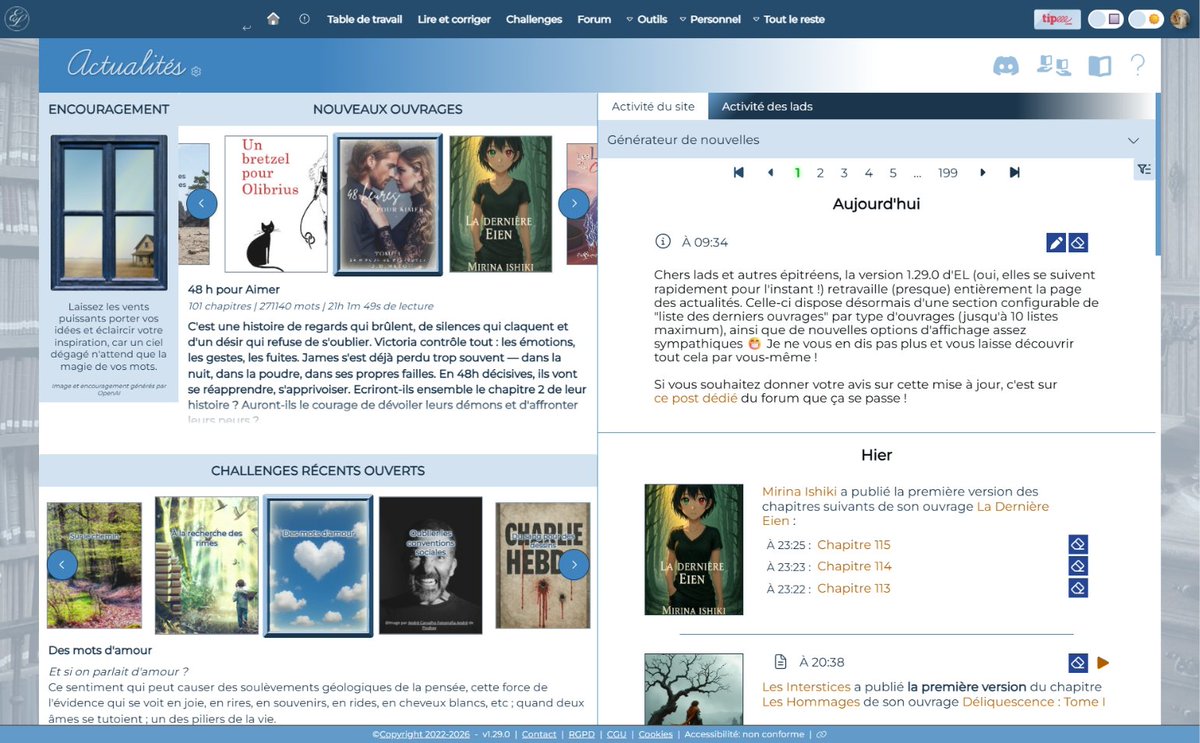Open the help question mark icon

1137,66
